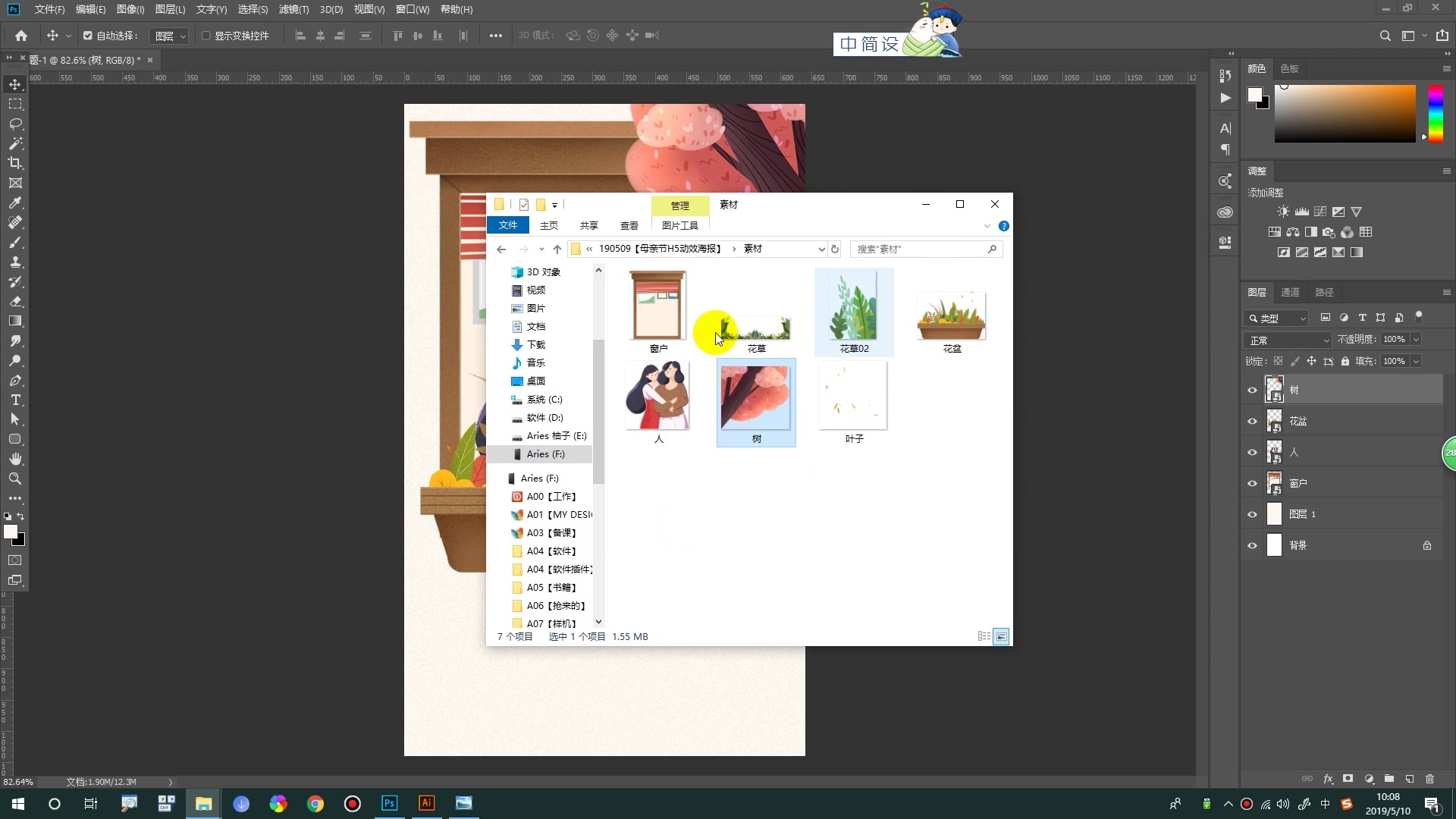Select the Zoom tool

click(x=15, y=479)
